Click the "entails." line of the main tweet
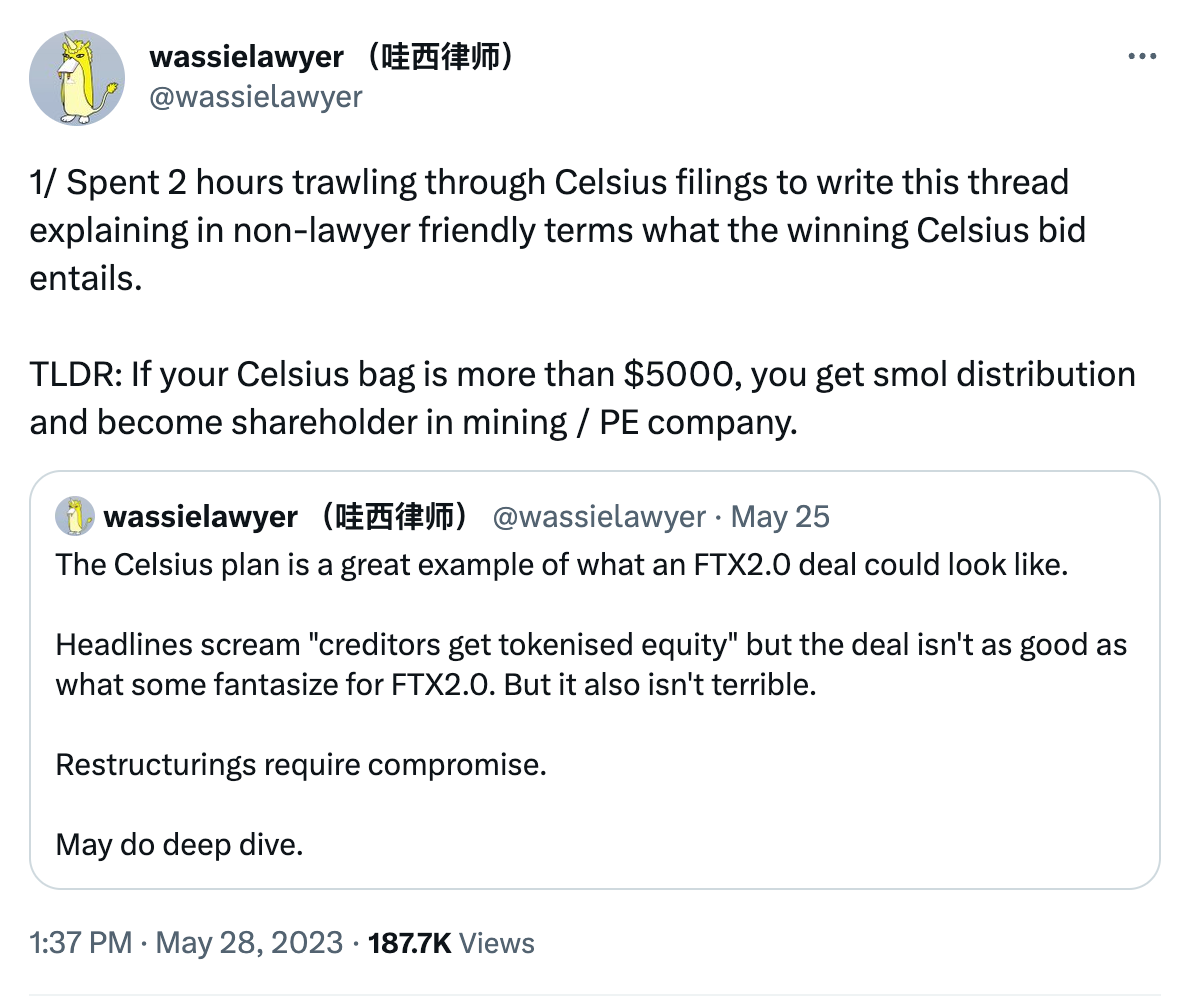The width and height of the screenshot is (1190, 998). click(x=86, y=277)
